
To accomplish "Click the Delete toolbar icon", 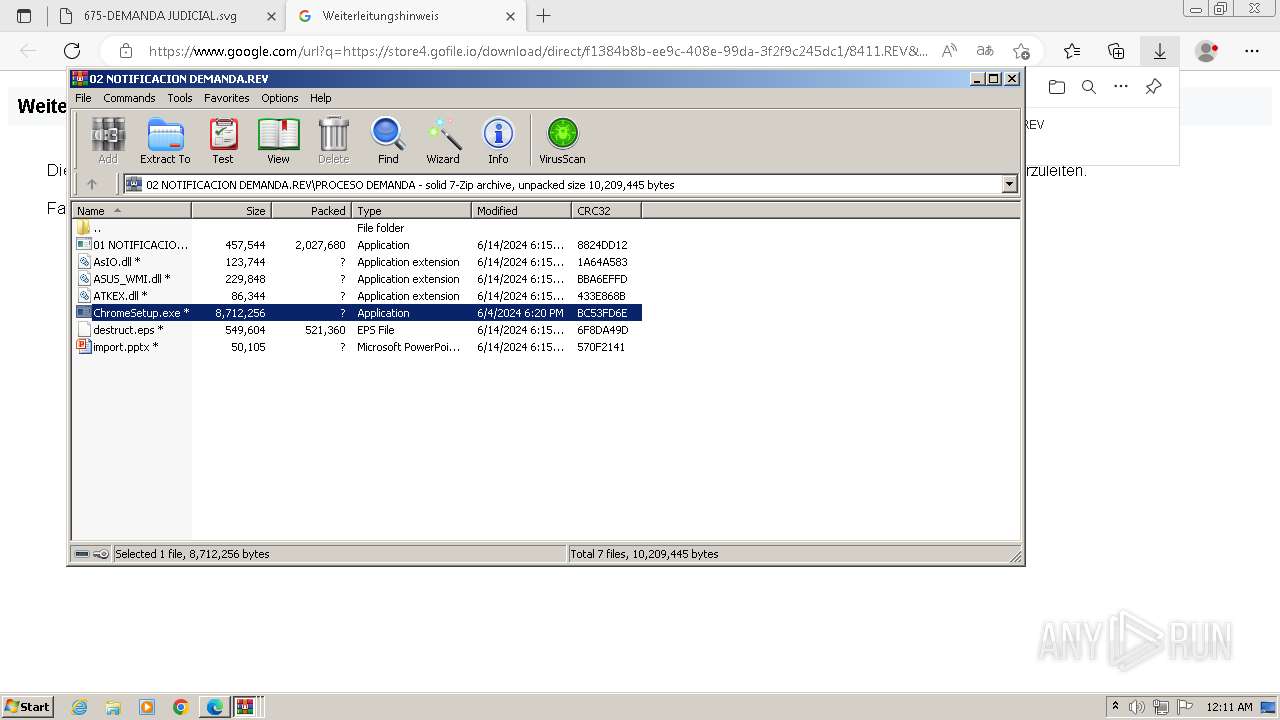I will pos(333,140).
